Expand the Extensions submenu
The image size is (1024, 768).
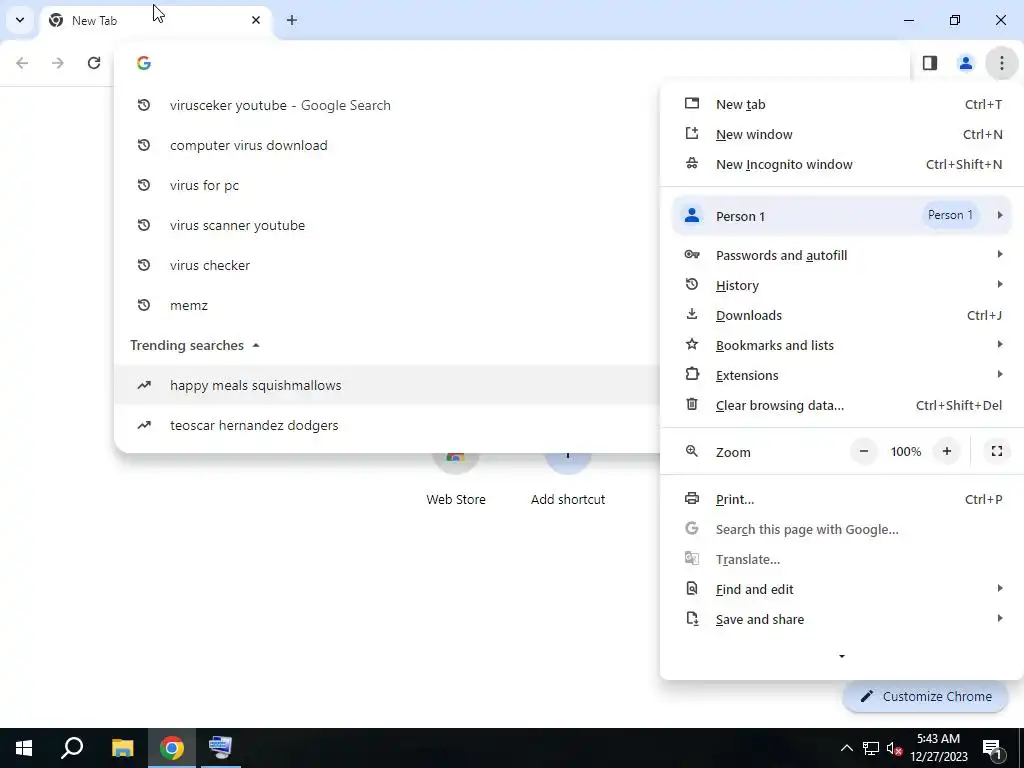click(x=842, y=376)
